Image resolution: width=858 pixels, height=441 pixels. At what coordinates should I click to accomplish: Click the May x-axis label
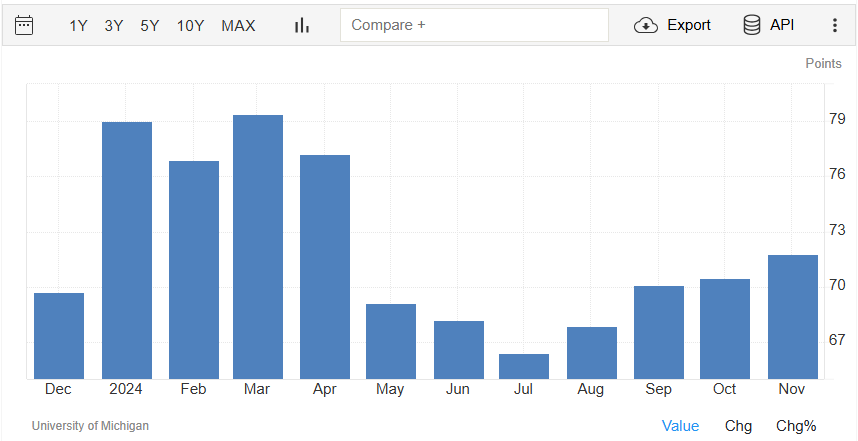[390, 389]
